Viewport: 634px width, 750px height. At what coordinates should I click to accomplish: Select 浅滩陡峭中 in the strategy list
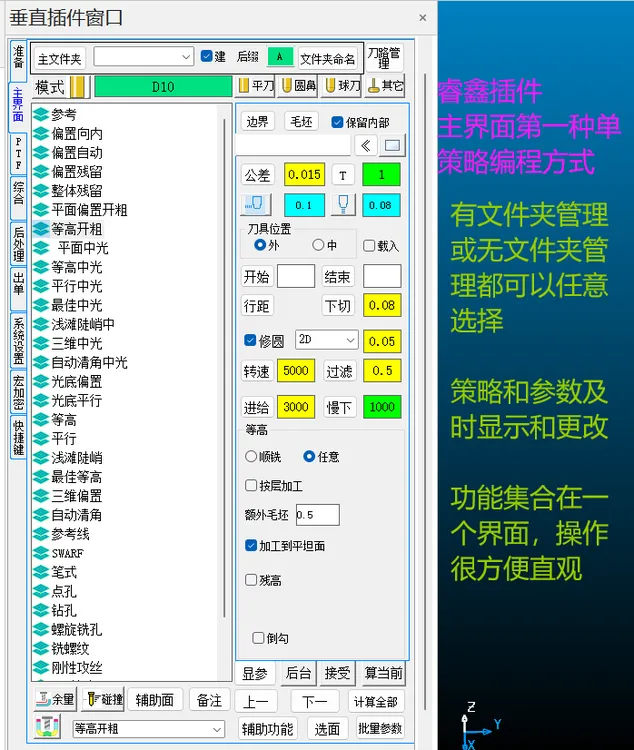coord(83,324)
